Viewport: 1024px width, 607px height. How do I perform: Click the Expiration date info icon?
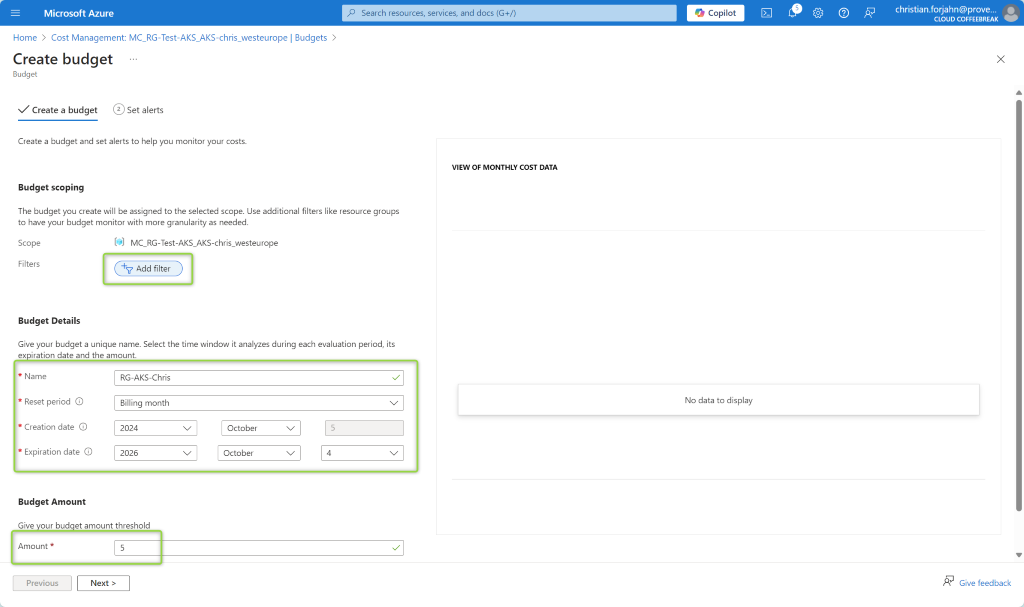[88, 452]
